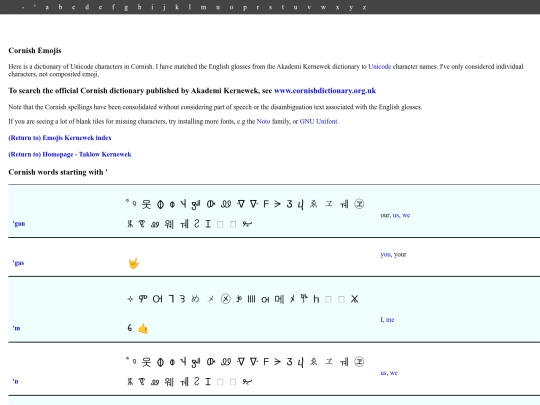Click the 'me' gloss link
Image resolution: width=540 pixels, height=405 pixels.
coord(390,320)
